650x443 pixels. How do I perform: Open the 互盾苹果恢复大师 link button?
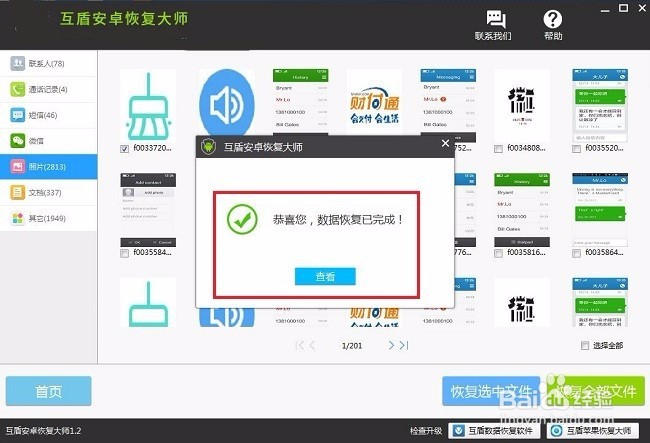tap(592, 431)
